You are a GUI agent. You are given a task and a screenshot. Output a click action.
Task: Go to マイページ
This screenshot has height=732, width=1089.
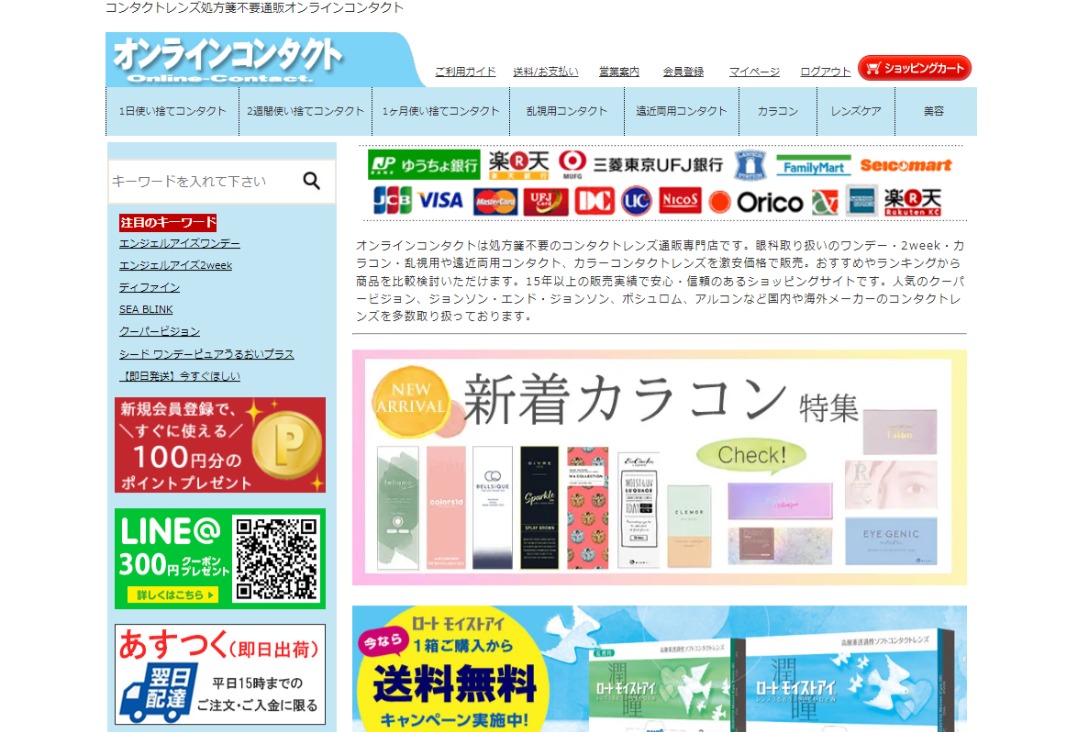[754, 72]
